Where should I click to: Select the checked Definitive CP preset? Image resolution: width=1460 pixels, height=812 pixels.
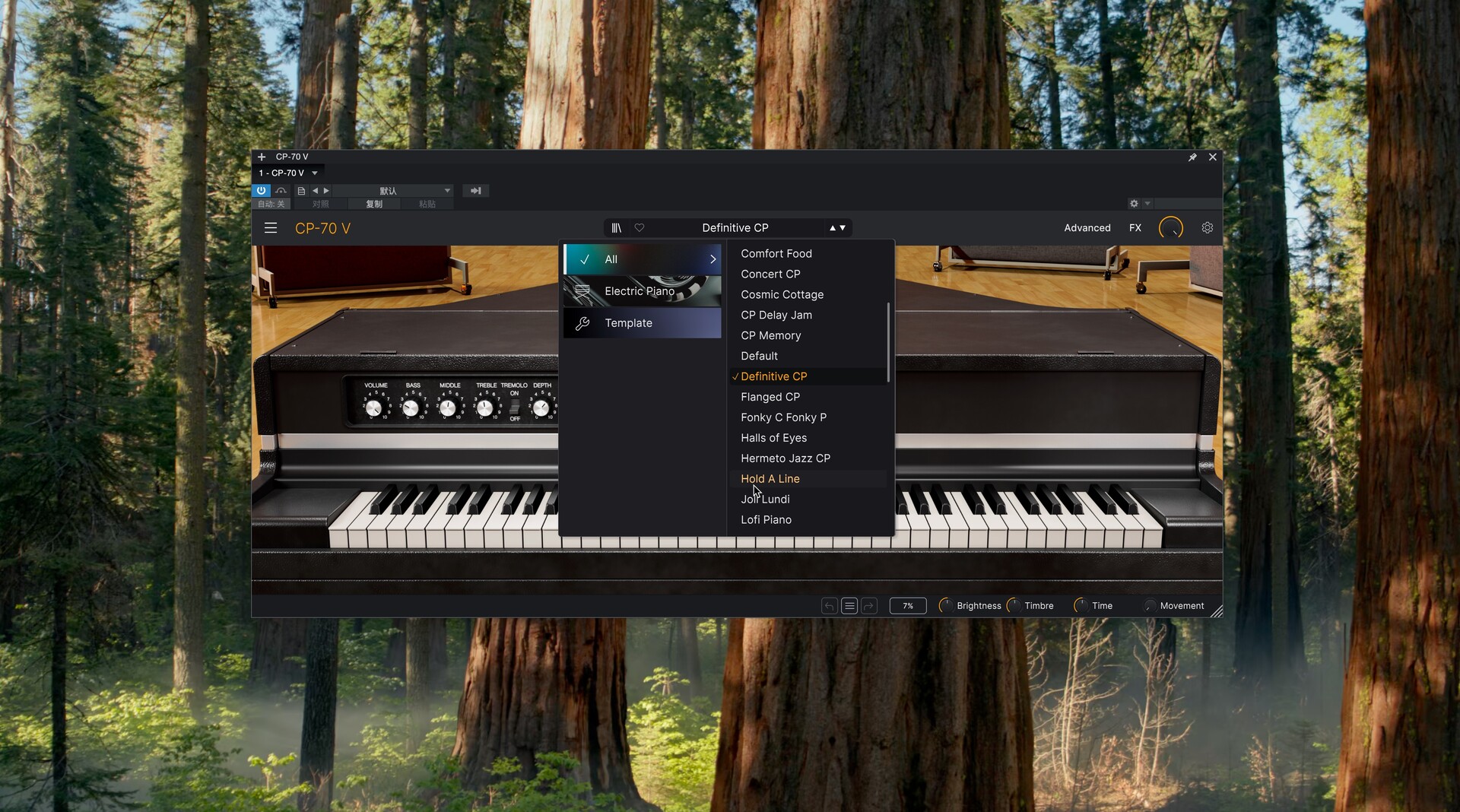tap(808, 376)
